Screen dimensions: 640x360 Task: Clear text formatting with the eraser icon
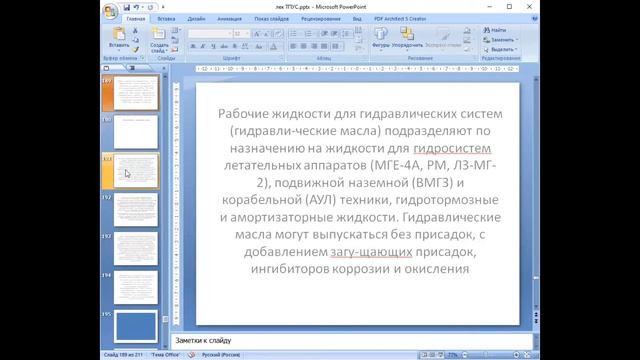click(x=278, y=33)
